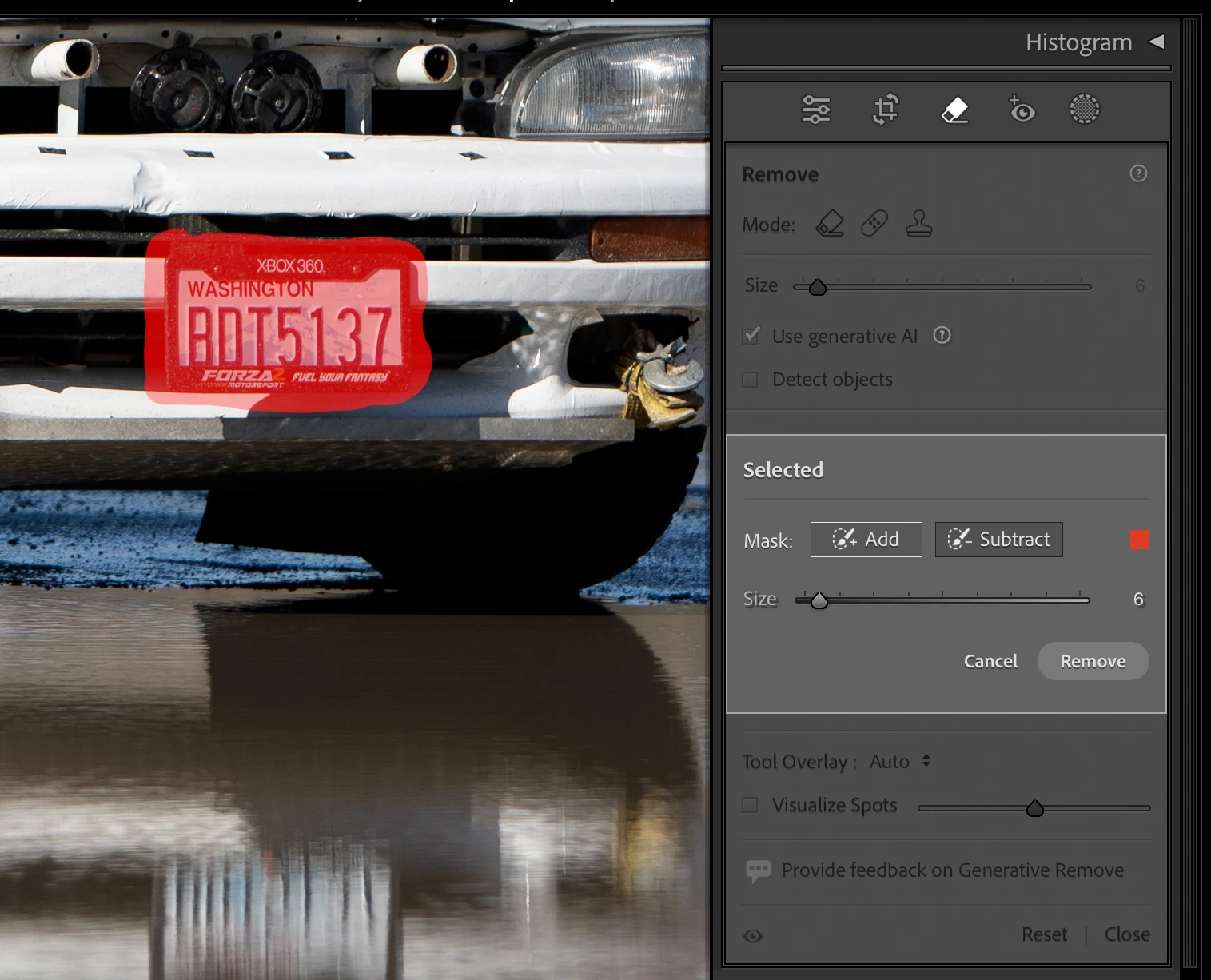Click the Reset button
This screenshot has width=1211, height=980.
coord(1044,934)
